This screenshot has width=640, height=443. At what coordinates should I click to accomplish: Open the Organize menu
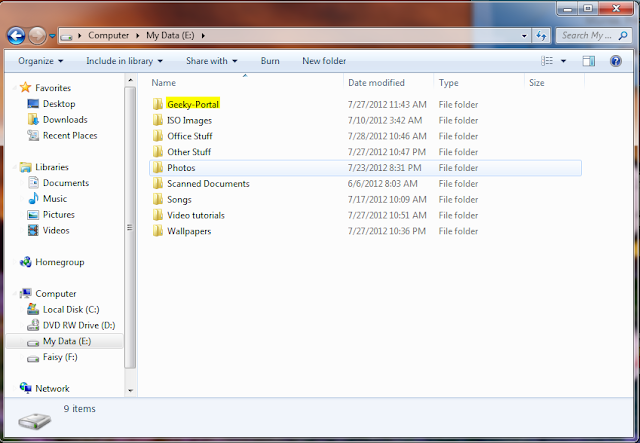40,61
